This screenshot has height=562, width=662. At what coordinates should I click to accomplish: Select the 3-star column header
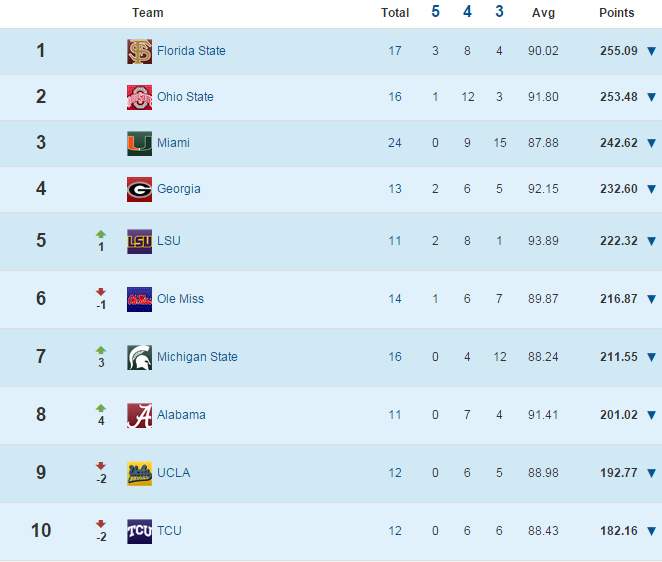pyautogui.click(x=499, y=11)
